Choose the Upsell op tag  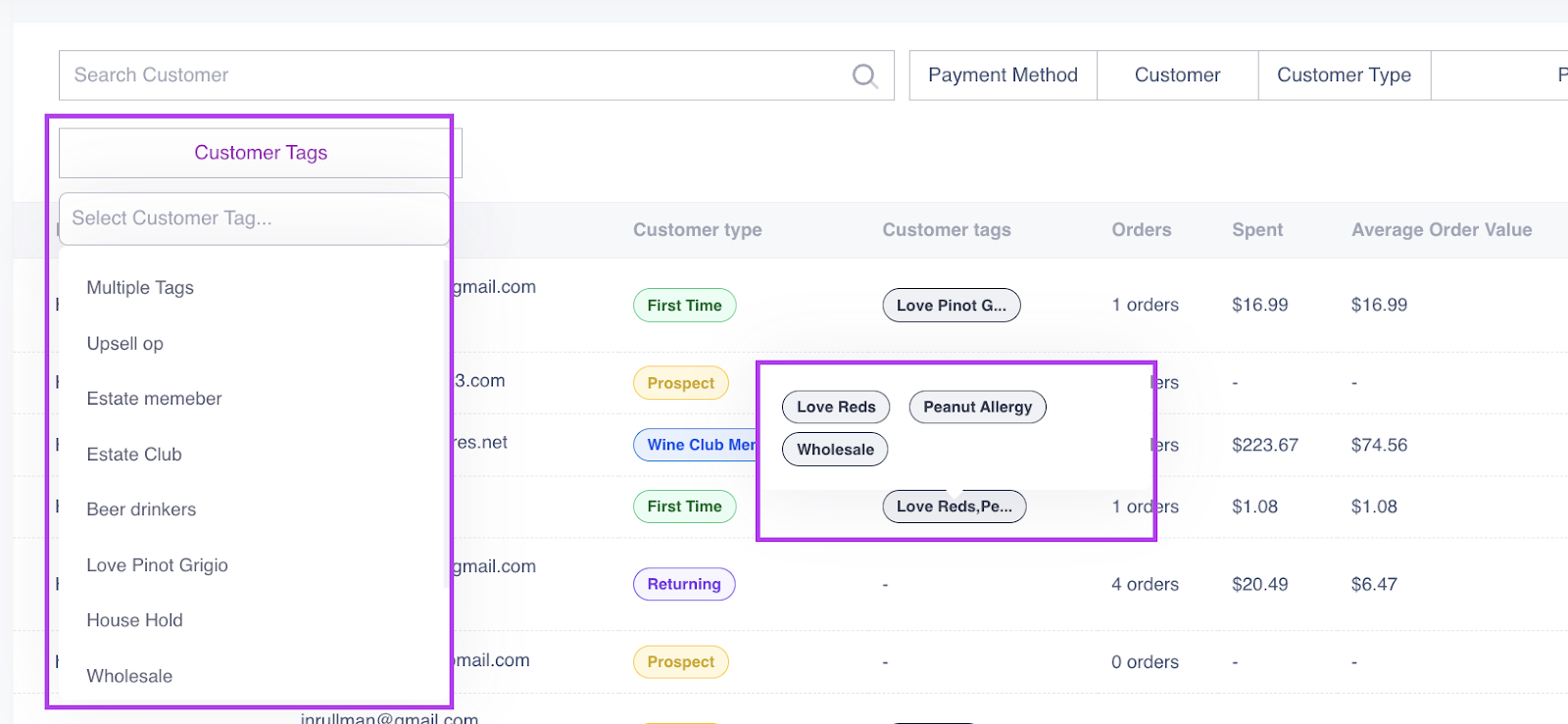click(125, 344)
